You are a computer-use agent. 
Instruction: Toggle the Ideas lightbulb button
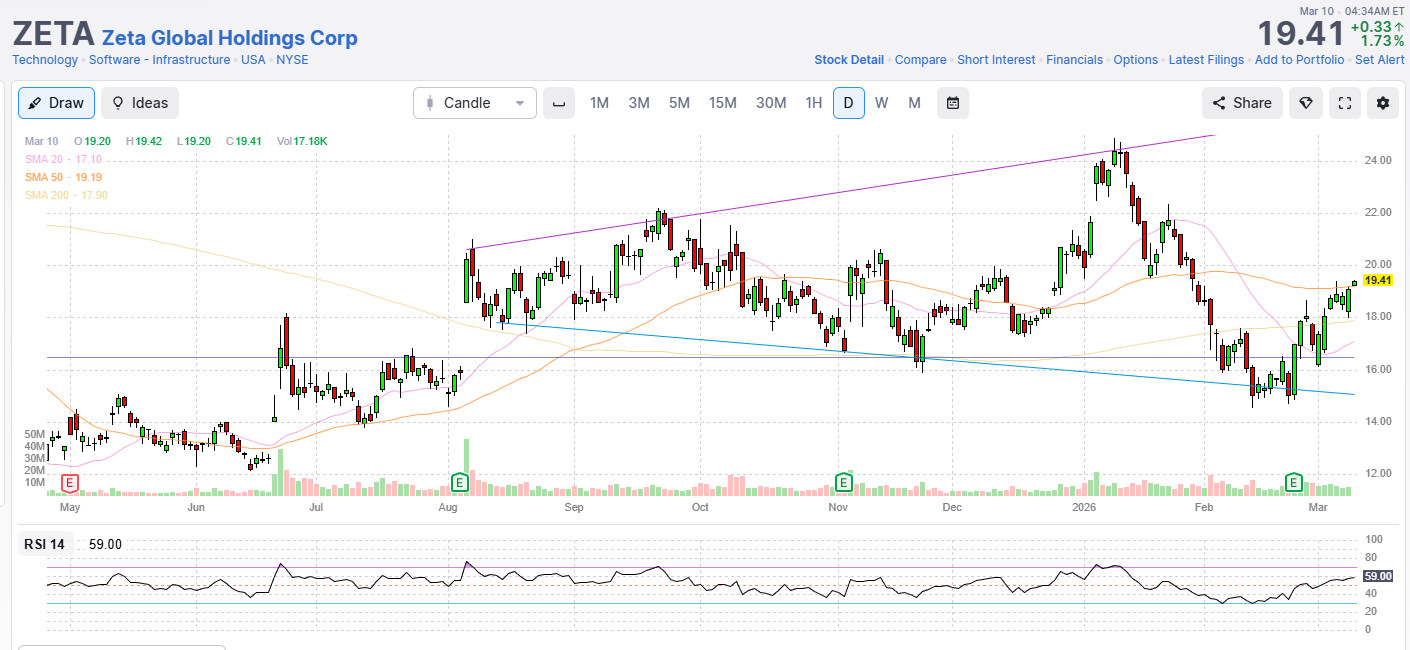140,103
